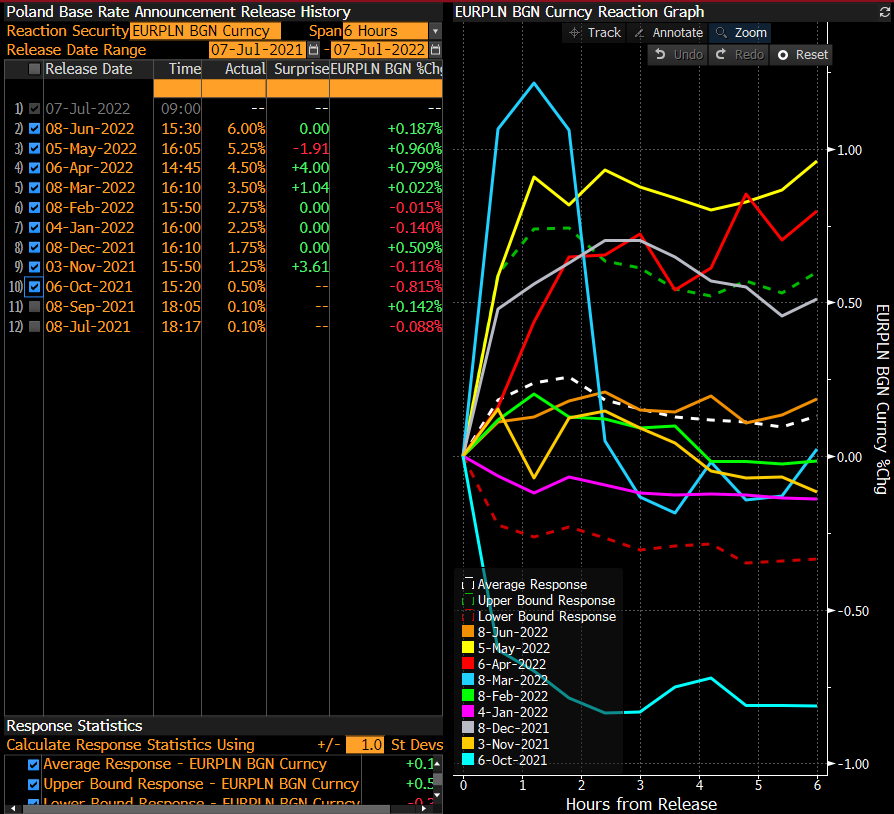Open calendar for start date 07-Jul-2021
Image resolution: width=894 pixels, height=814 pixels.
click(x=314, y=50)
